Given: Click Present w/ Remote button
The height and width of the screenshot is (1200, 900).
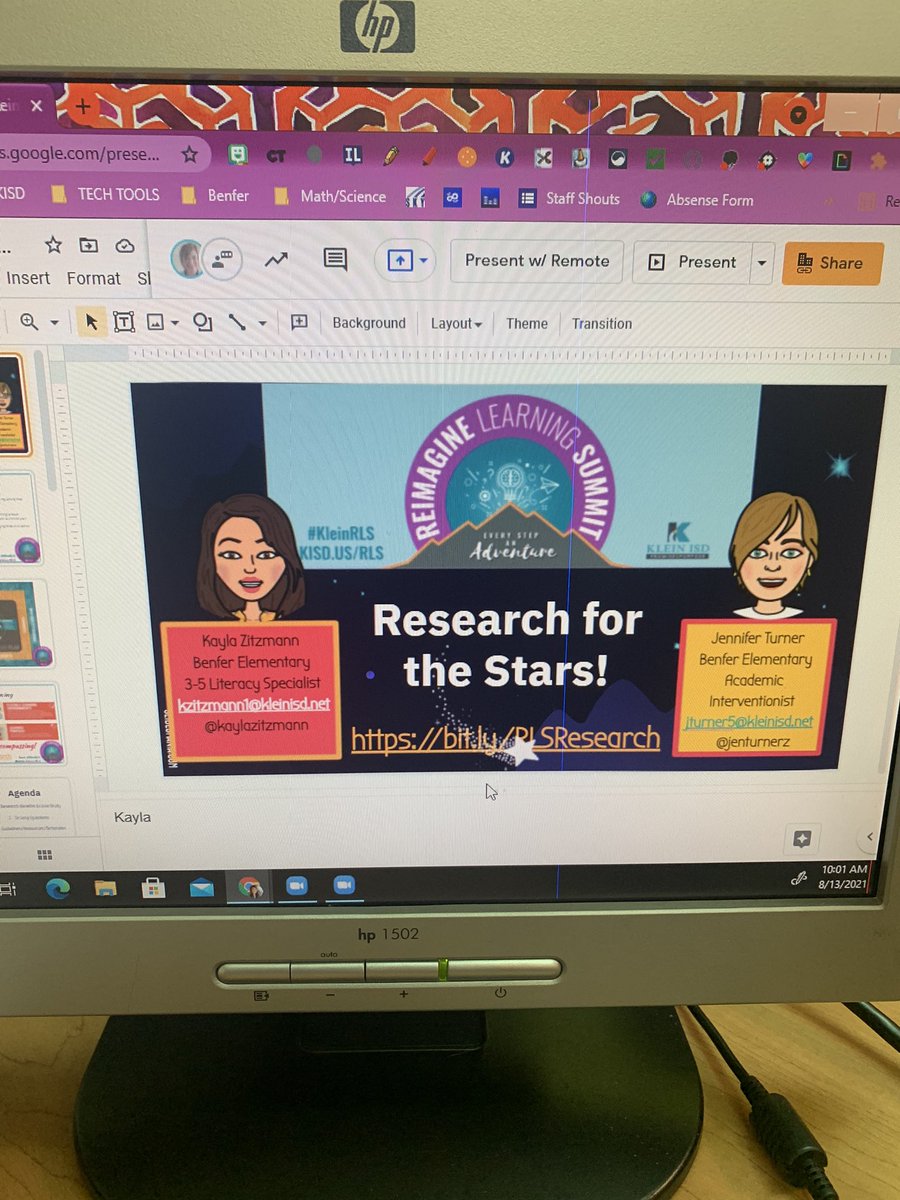Looking at the screenshot, I should tap(537, 261).
